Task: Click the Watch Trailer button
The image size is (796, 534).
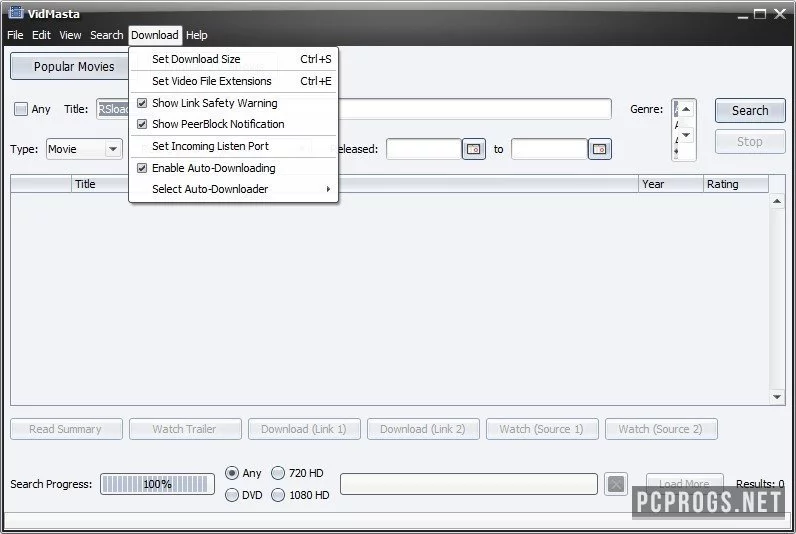Action: pos(185,429)
